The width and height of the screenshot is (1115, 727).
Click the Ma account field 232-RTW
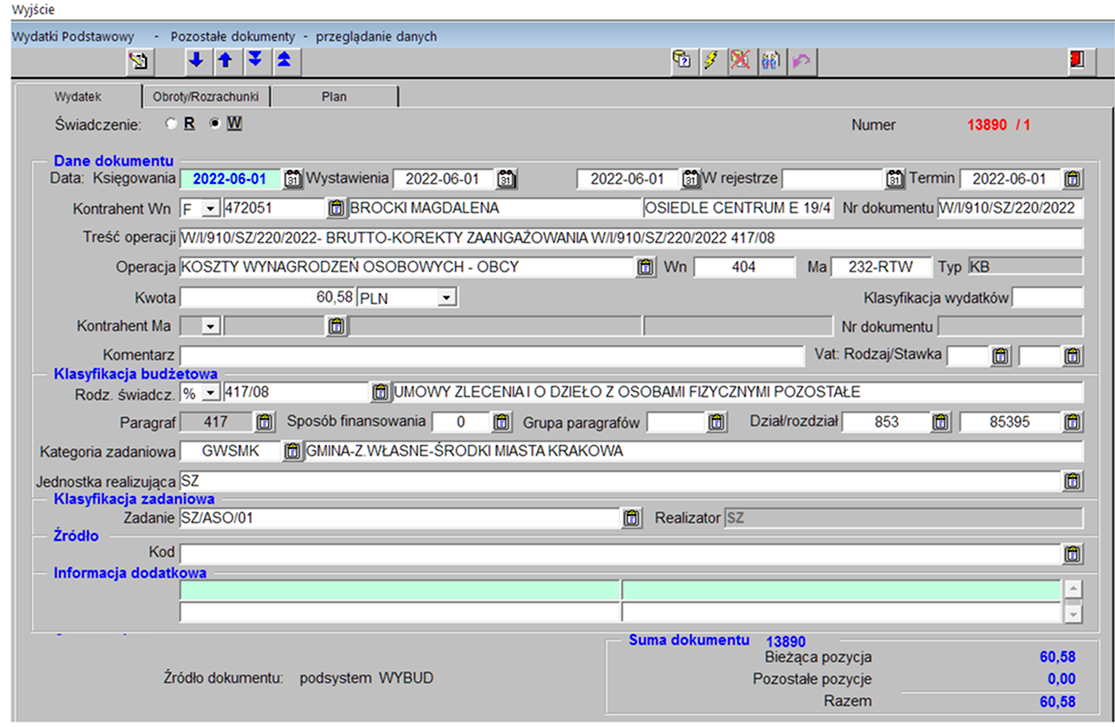pyautogui.click(x=881, y=267)
